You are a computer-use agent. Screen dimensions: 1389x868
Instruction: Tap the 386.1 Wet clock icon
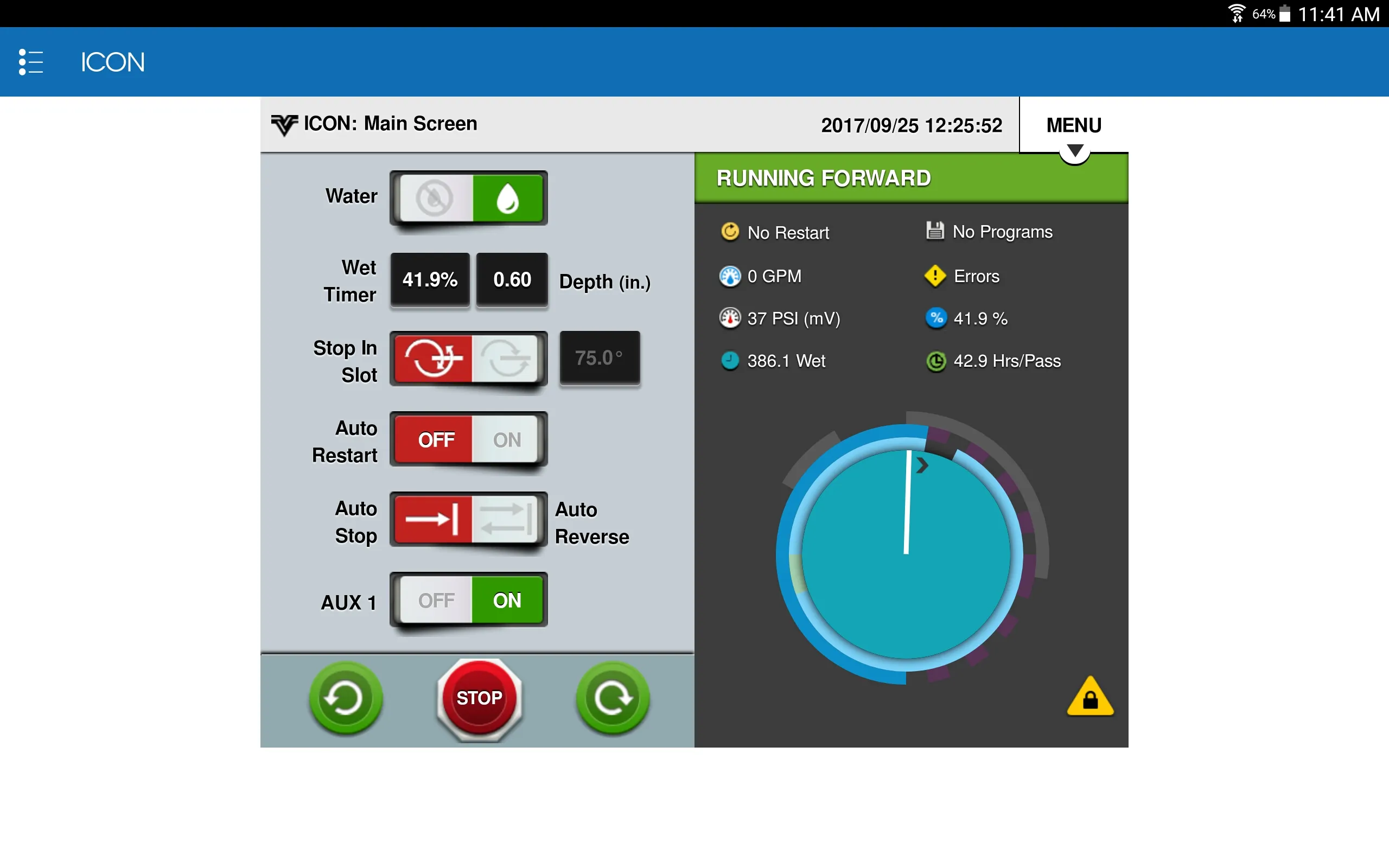click(x=730, y=361)
